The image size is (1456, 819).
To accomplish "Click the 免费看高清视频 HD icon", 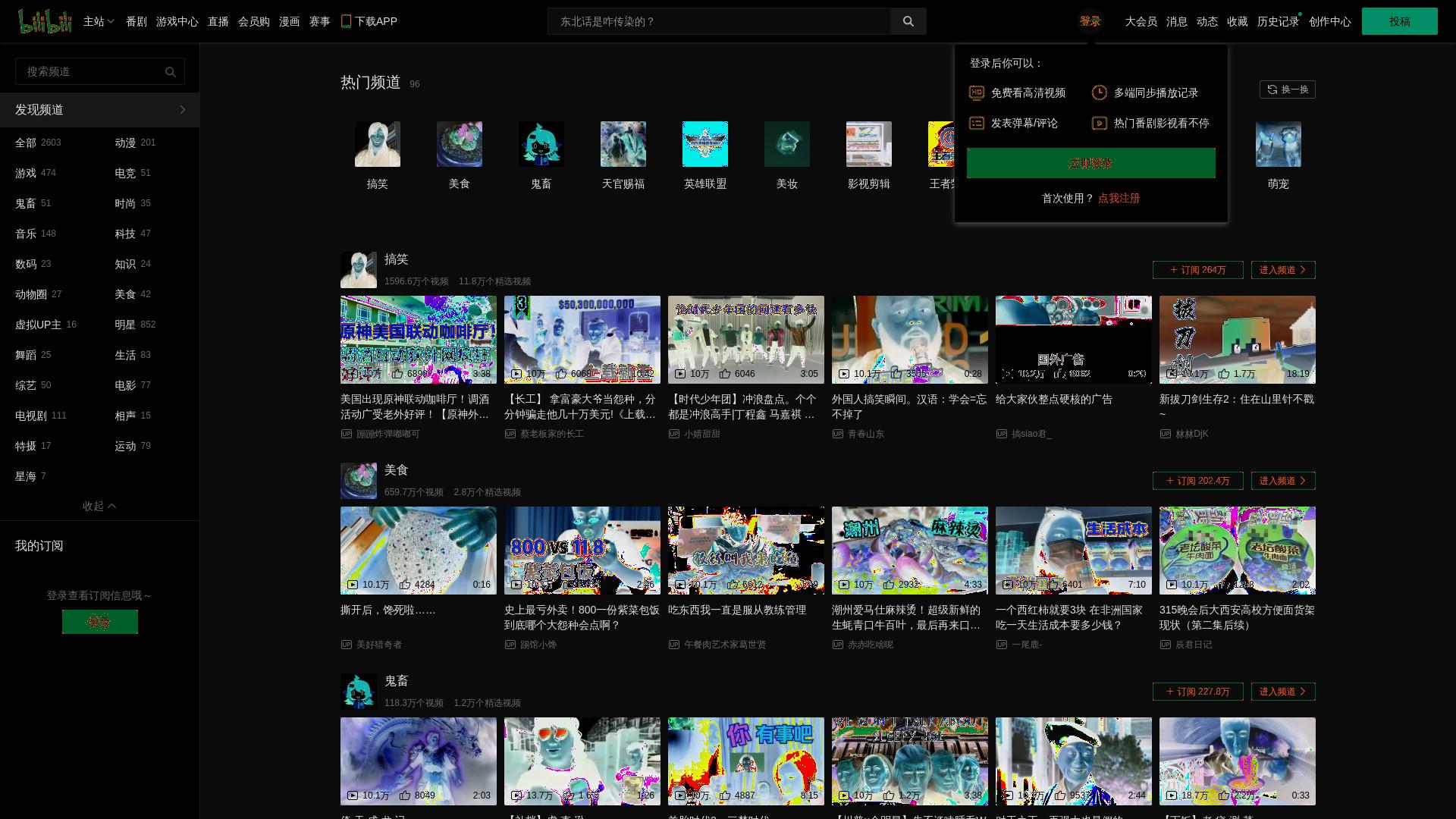I will (977, 93).
